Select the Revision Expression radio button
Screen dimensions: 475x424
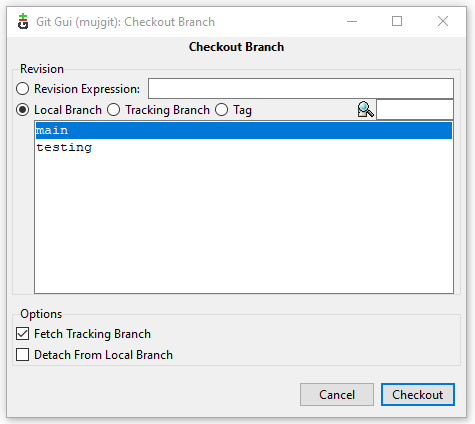click(x=23, y=89)
